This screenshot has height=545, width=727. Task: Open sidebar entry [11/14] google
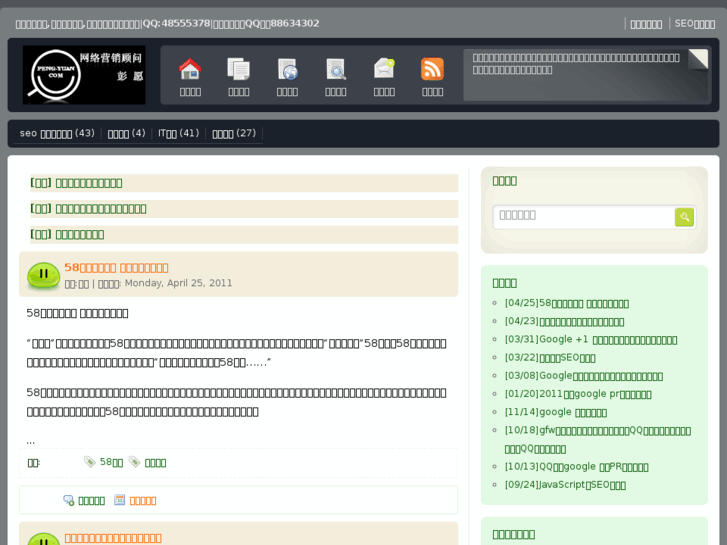(555, 412)
